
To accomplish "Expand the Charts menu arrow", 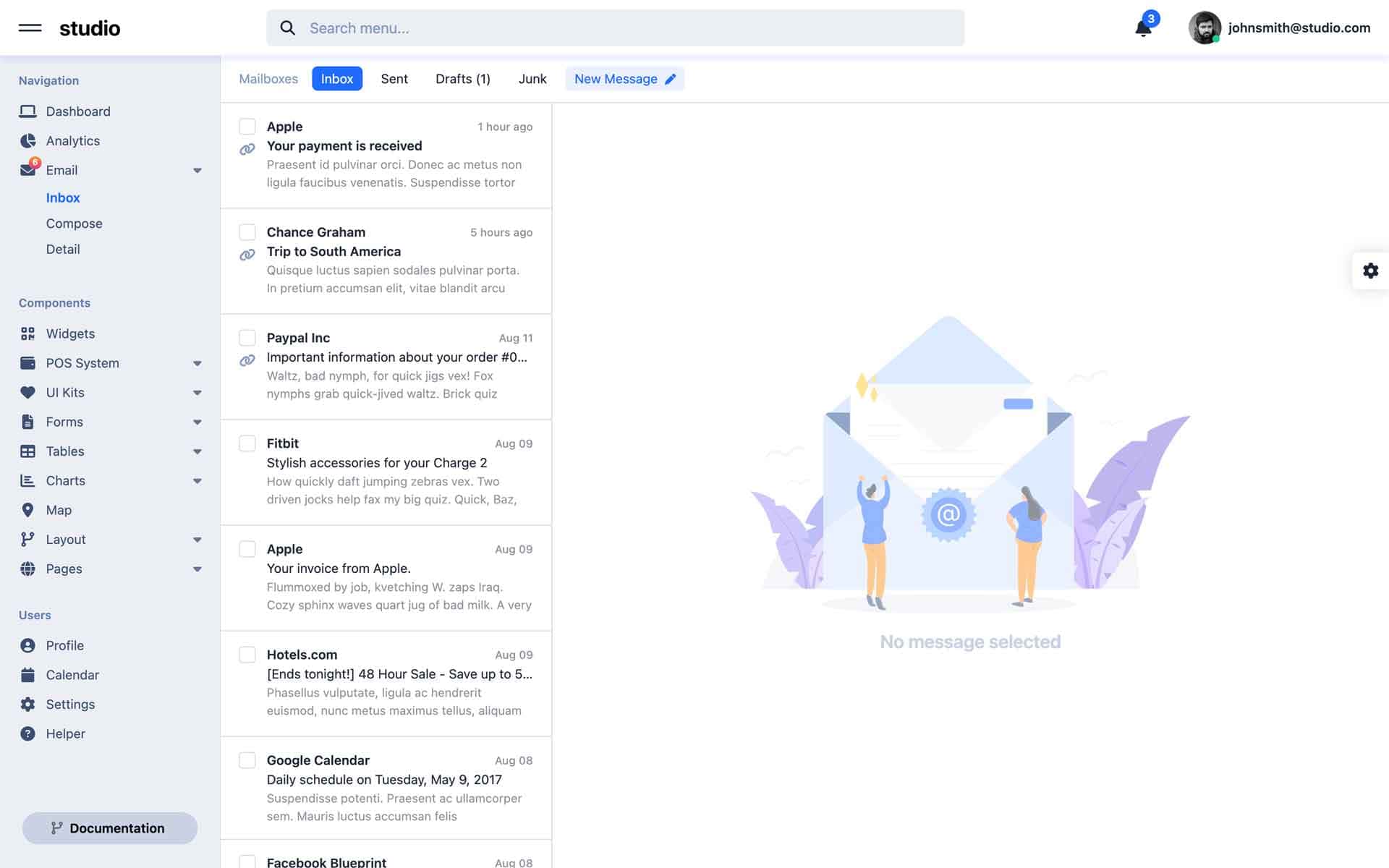I will (x=197, y=481).
